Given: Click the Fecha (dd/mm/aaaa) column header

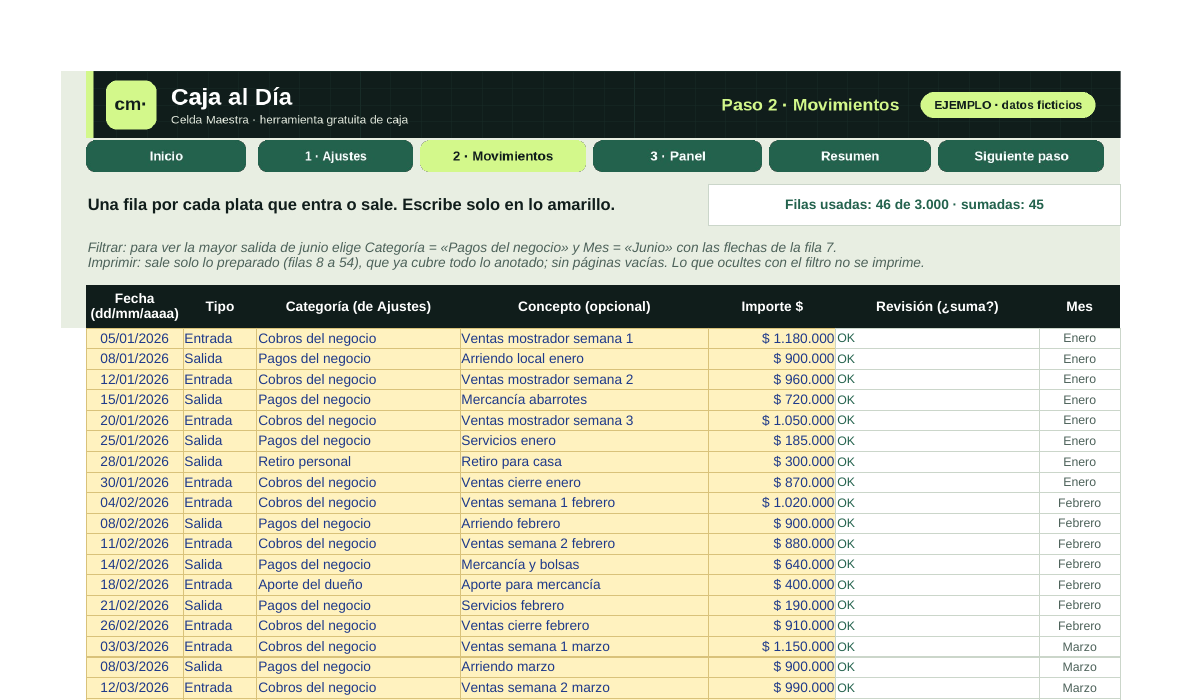Looking at the screenshot, I should coord(134,306).
